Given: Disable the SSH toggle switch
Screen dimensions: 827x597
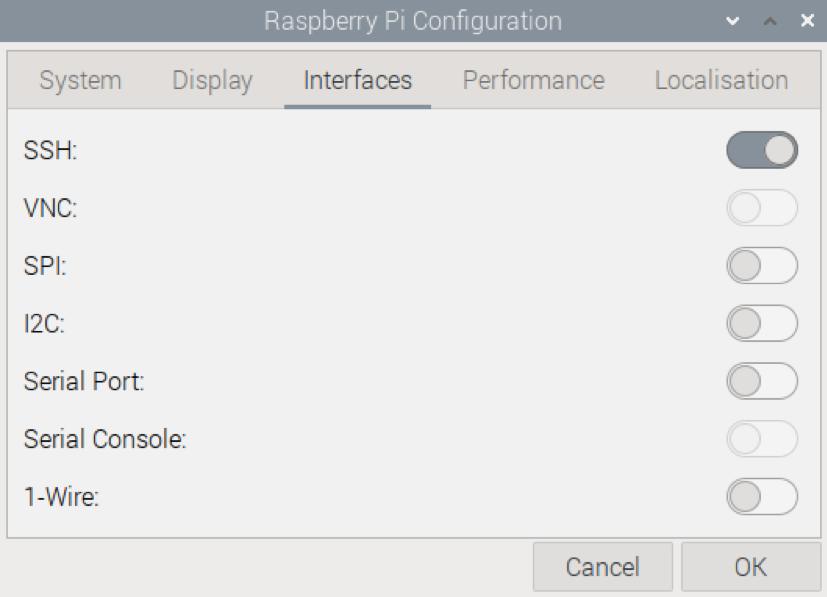Looking at the screenshot, I should (762, 151).
